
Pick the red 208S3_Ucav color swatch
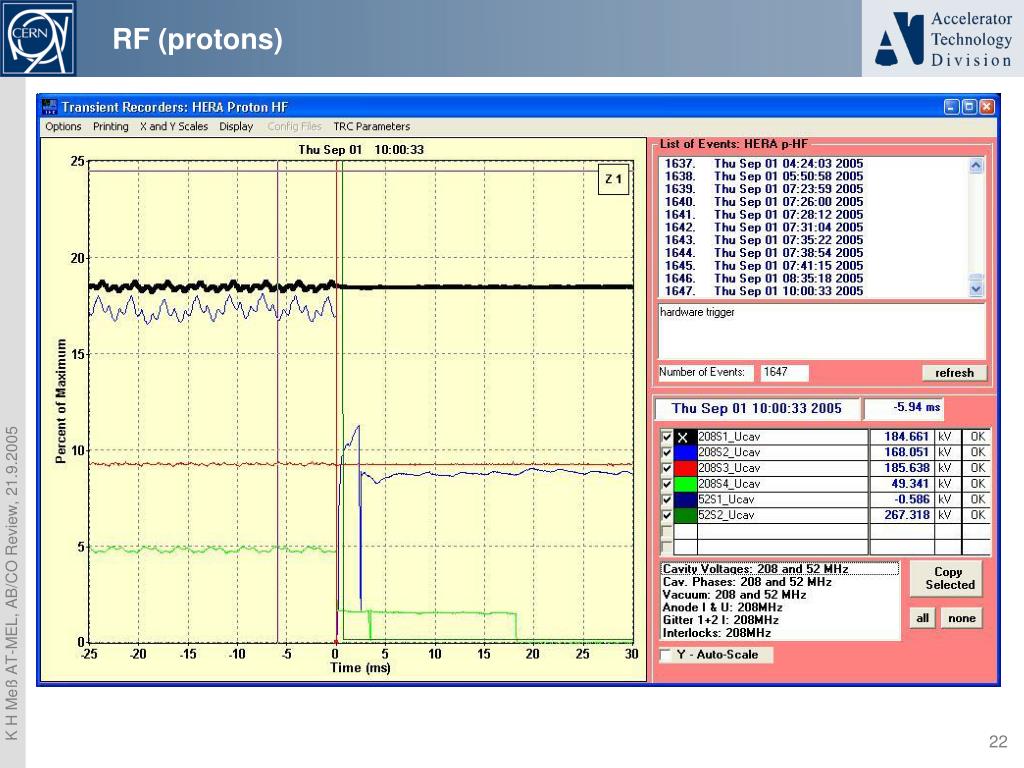coord(684,468)
